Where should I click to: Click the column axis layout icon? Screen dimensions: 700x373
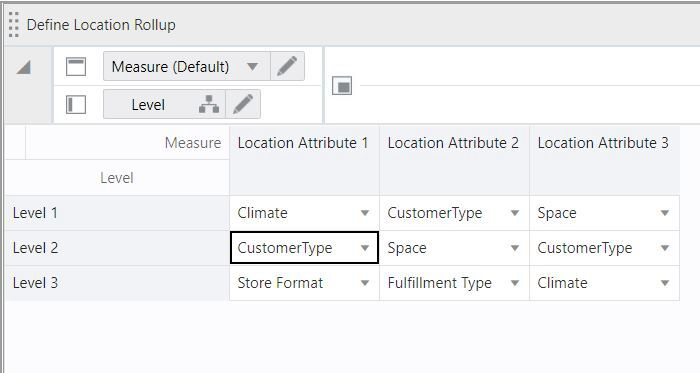coord(76,66)
